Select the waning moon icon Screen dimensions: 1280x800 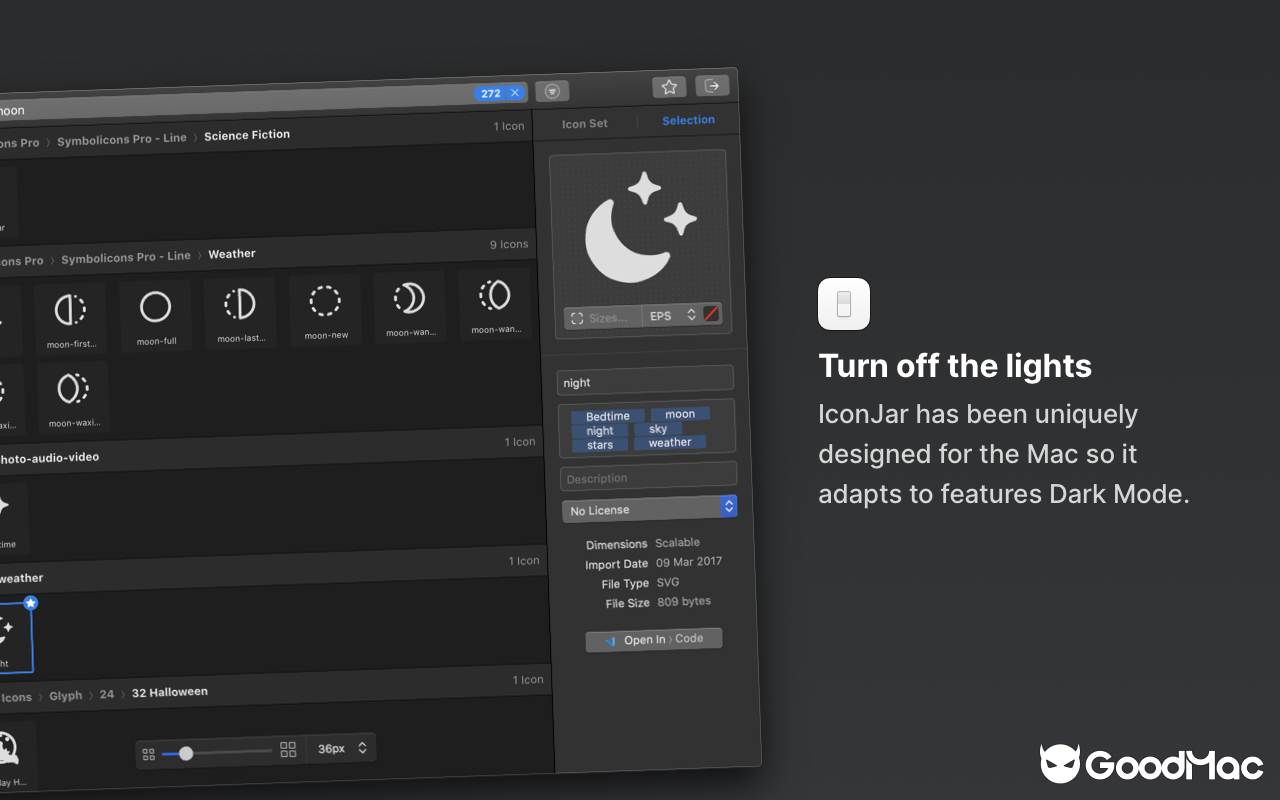point(410,301)
